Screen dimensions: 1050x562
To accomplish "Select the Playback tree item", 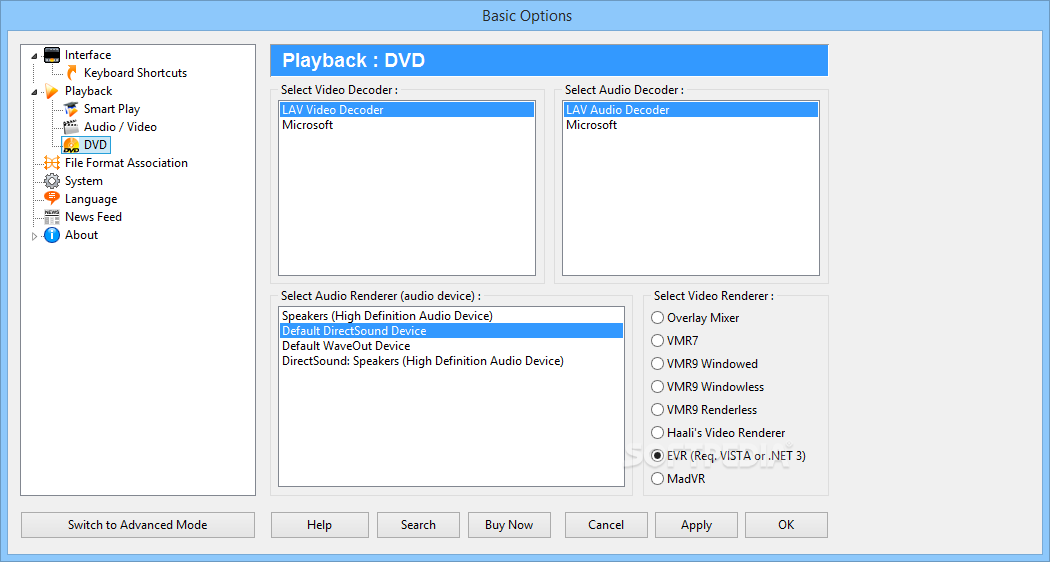I will (88, 91).
